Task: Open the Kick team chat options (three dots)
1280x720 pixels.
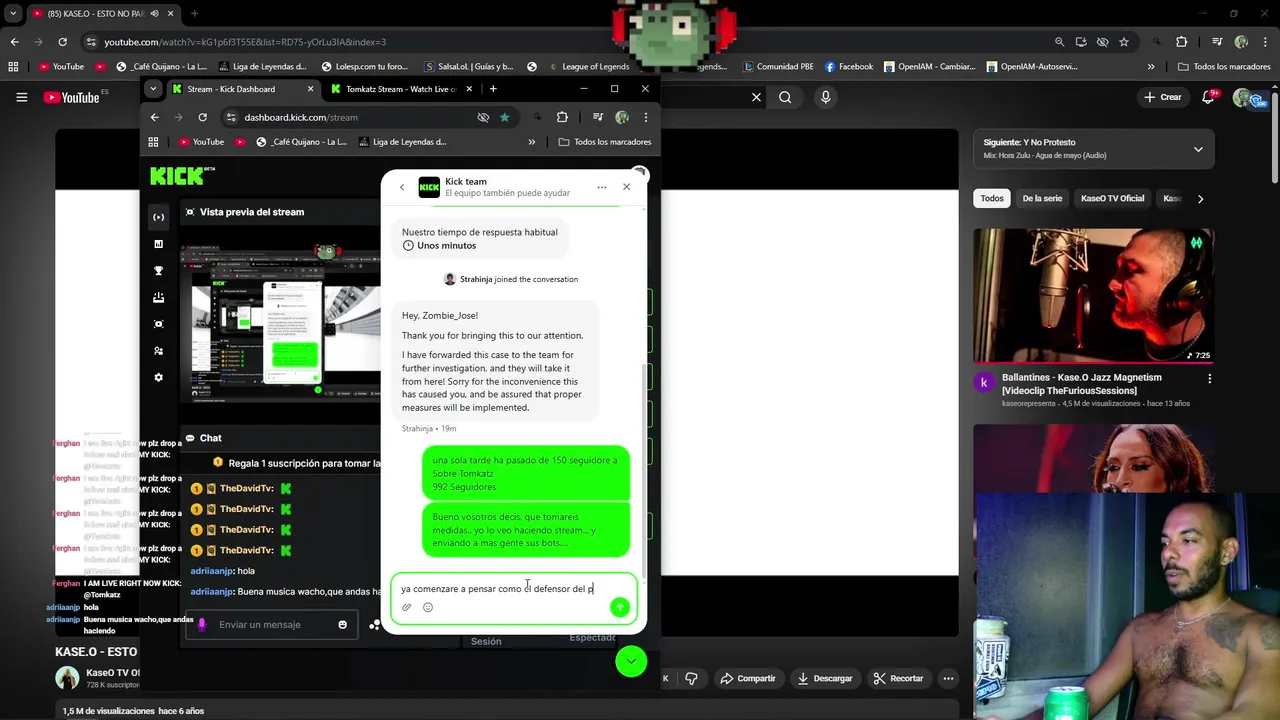Action: 601,187
